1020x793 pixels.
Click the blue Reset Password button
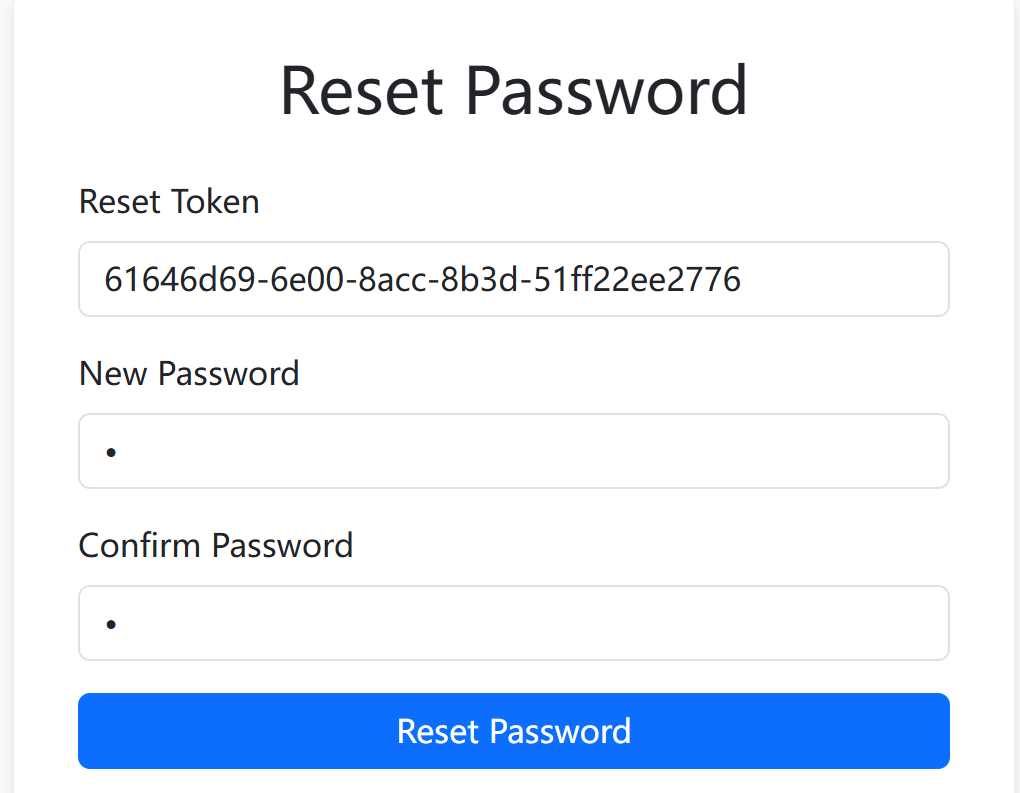click(513, 731)
